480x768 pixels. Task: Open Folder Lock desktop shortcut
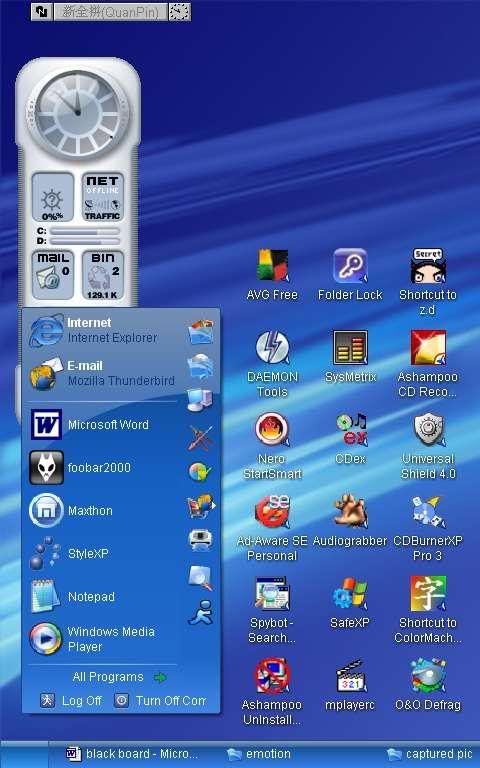[350, 274]
